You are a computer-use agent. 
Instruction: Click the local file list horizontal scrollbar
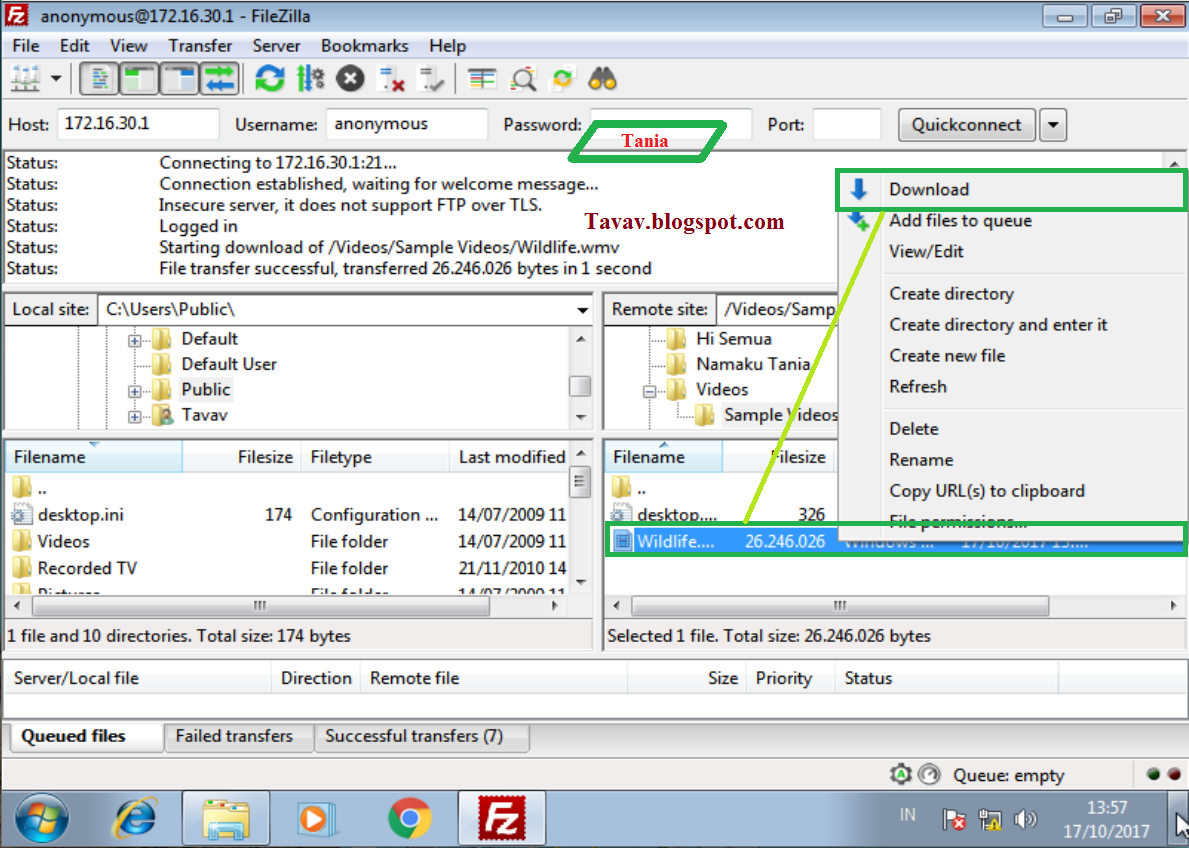[x=260, y=606]
